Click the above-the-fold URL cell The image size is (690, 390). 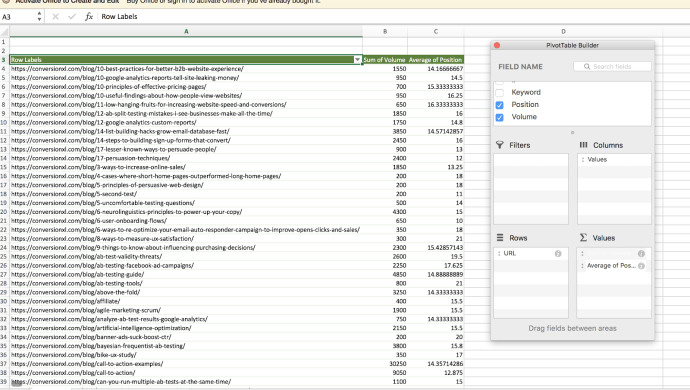pyautogui.click(x=186, y=292)
